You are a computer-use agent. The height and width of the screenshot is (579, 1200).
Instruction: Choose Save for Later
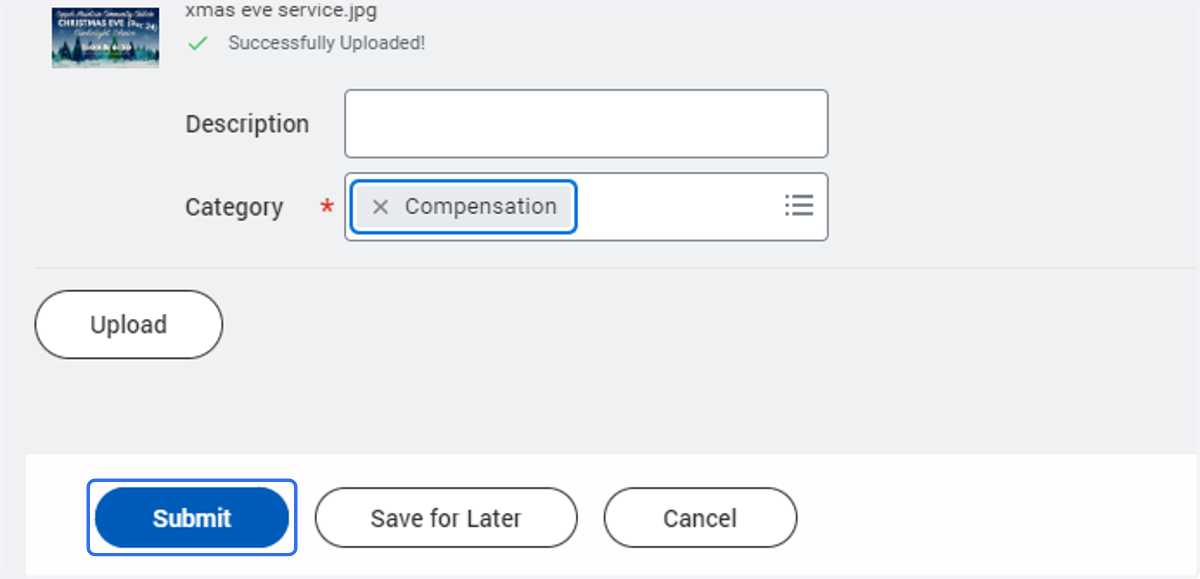[x=446, y=518]
